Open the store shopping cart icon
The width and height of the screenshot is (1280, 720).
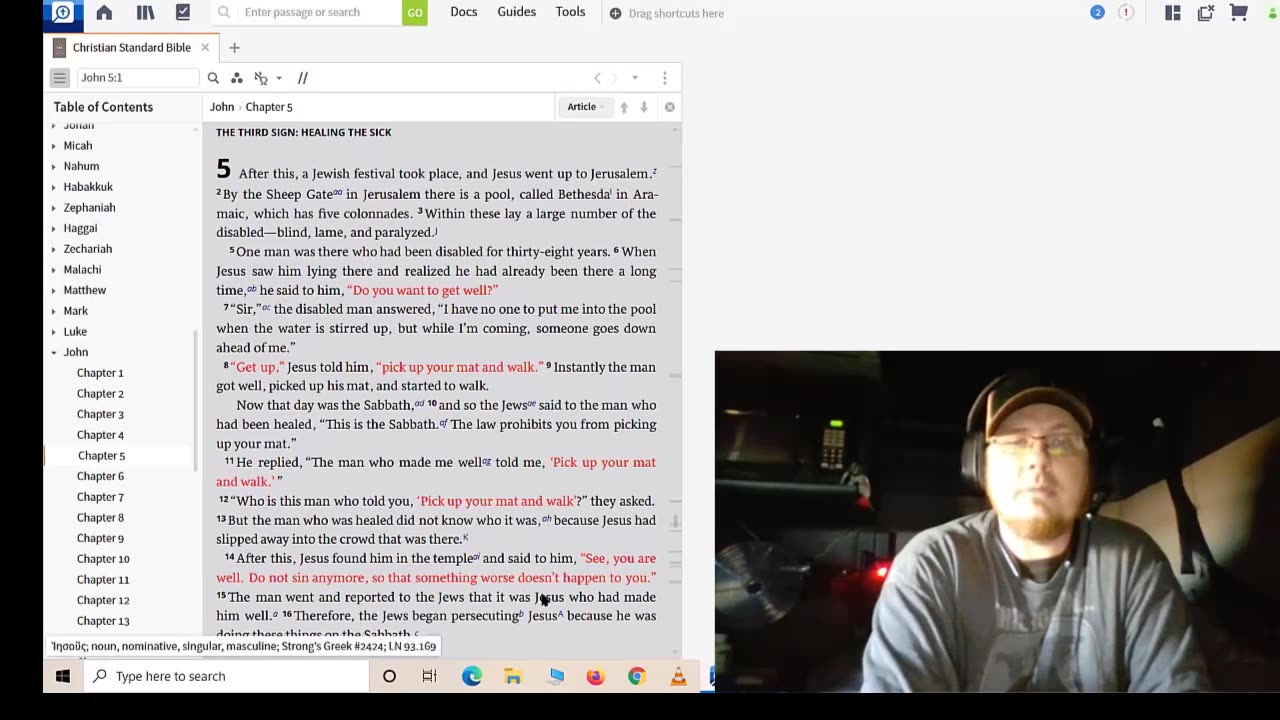[1239, 13]
